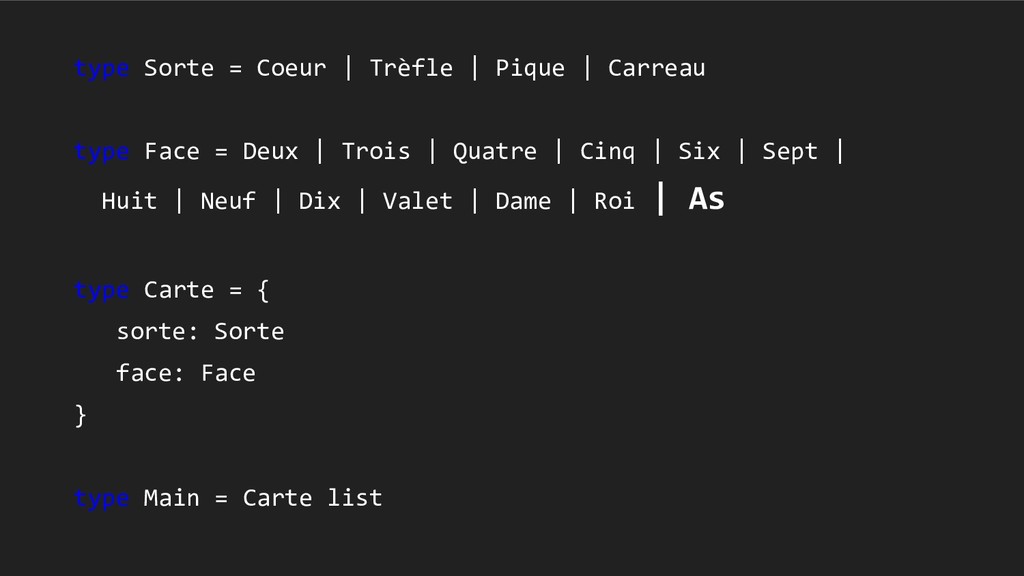Click 'Carte list' in Main type
Image resolution: width=1024 pixels, height=576 pixels.
[312, 498]
